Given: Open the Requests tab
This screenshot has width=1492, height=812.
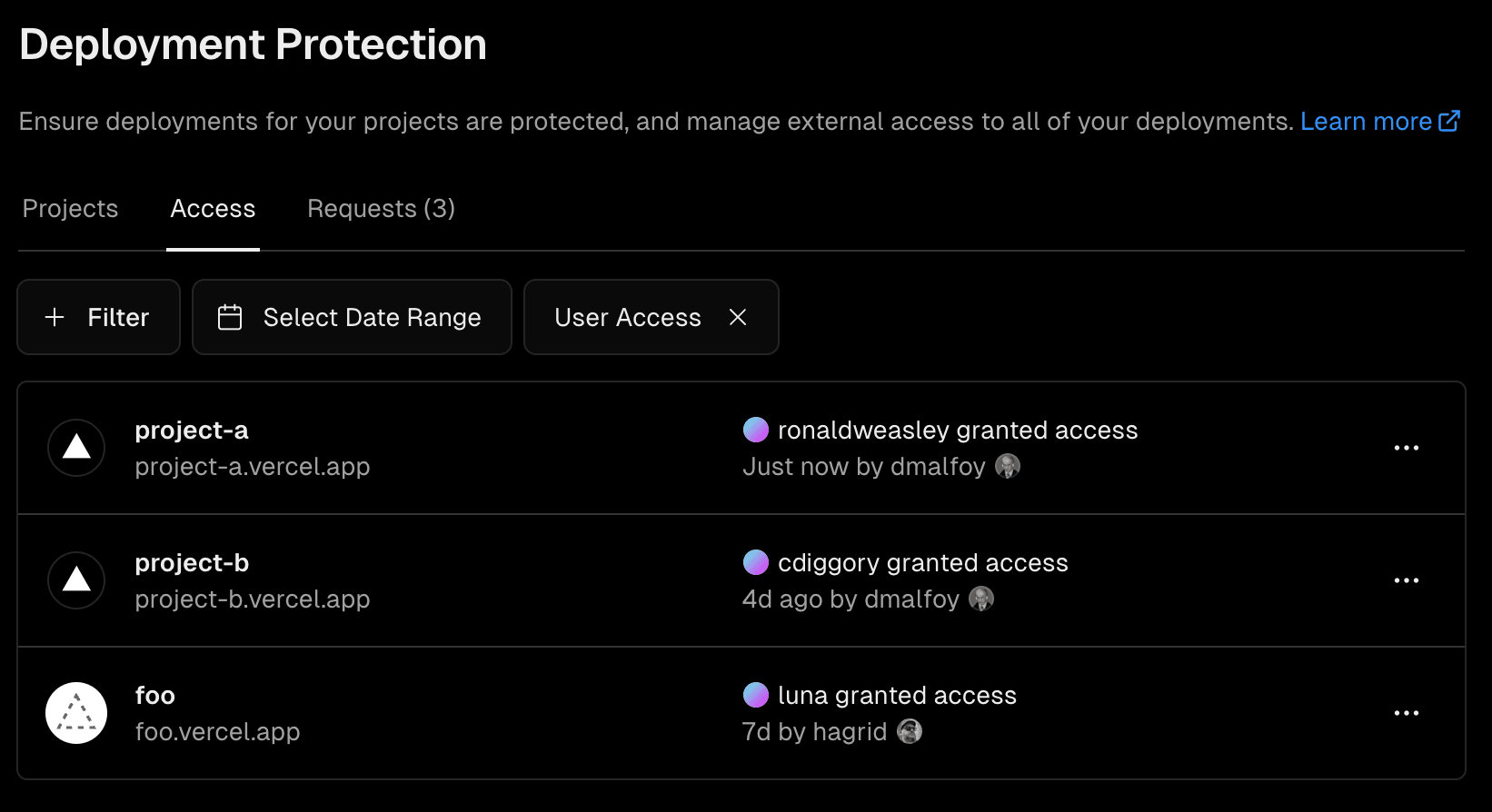Looking at the screenshot, I should (x=381, y=209).
